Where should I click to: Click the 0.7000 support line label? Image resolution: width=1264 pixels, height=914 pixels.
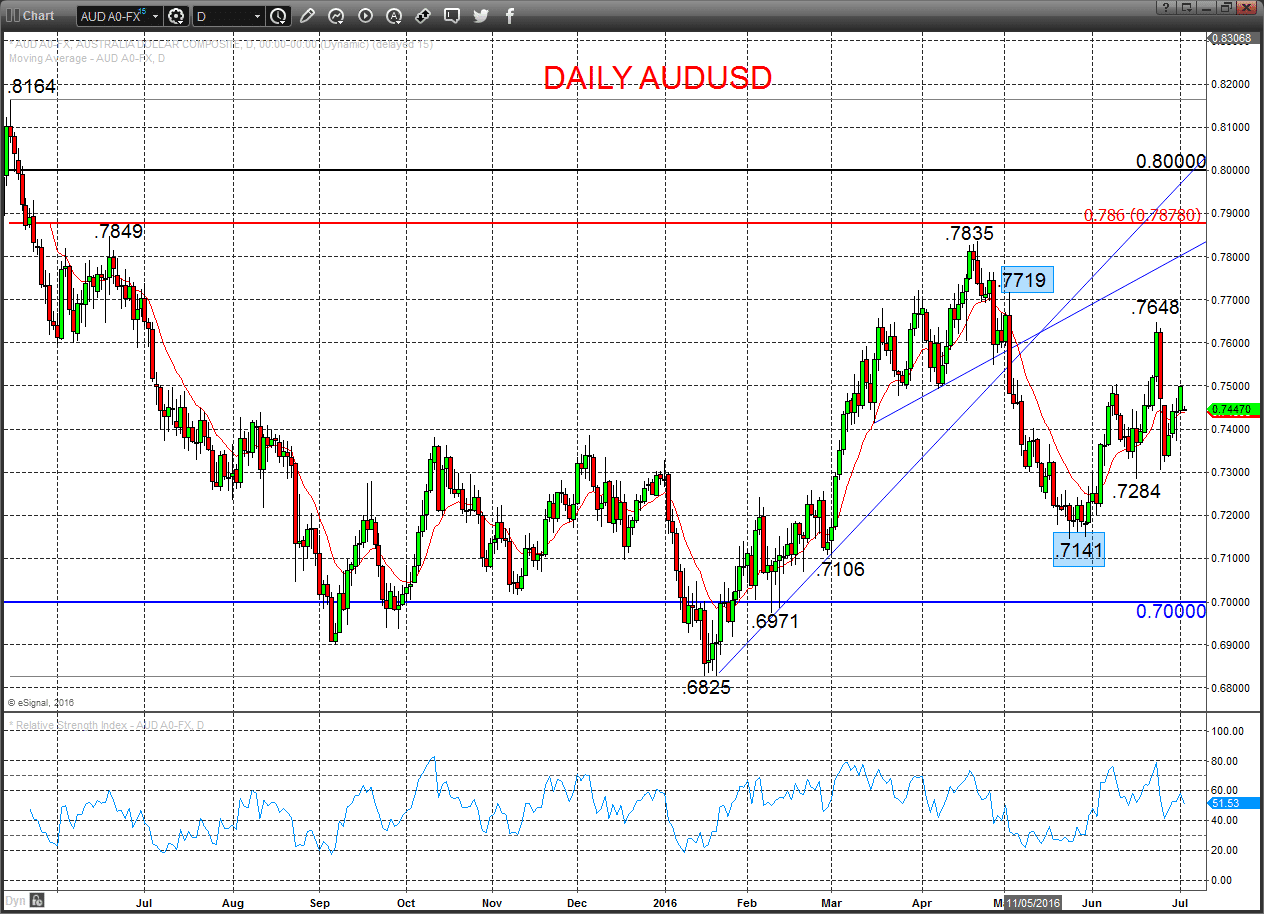pos(1171,611)
